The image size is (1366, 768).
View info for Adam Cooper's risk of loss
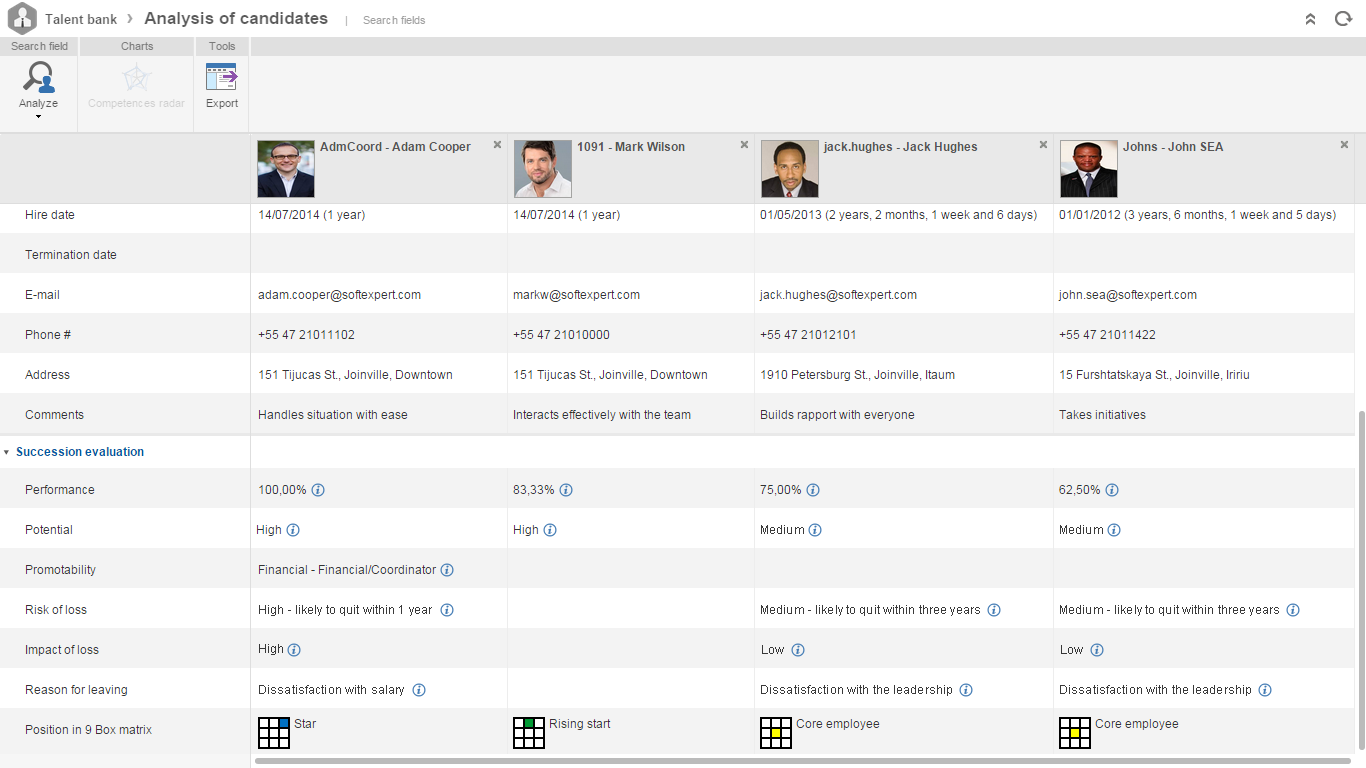coord(447,609)
